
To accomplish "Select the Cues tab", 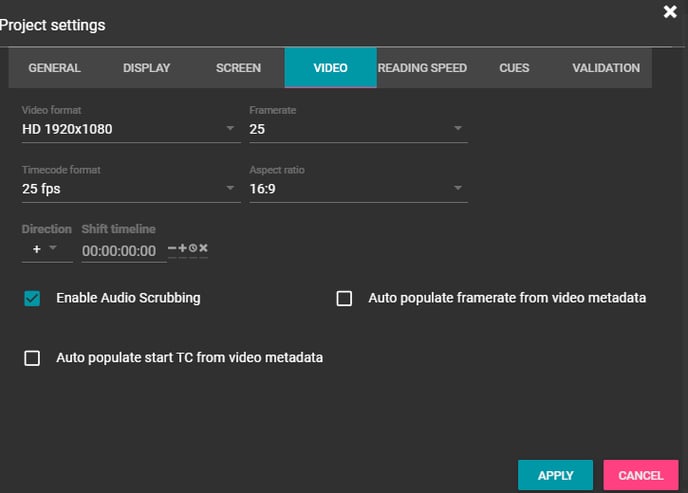I will pyautogui.click(x=514, y=68).
